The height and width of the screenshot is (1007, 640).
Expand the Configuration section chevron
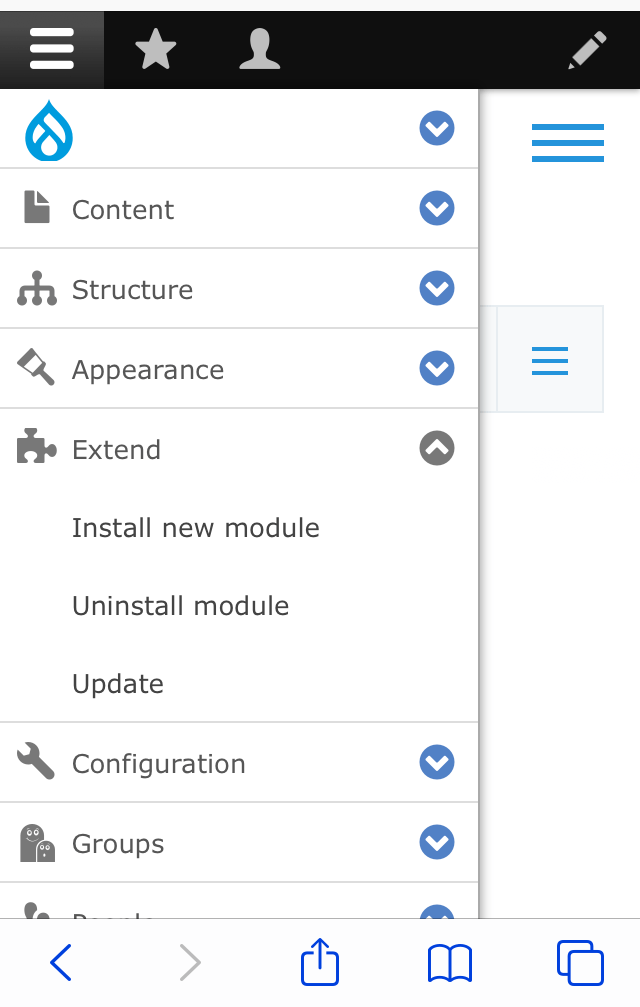point(436,761)
